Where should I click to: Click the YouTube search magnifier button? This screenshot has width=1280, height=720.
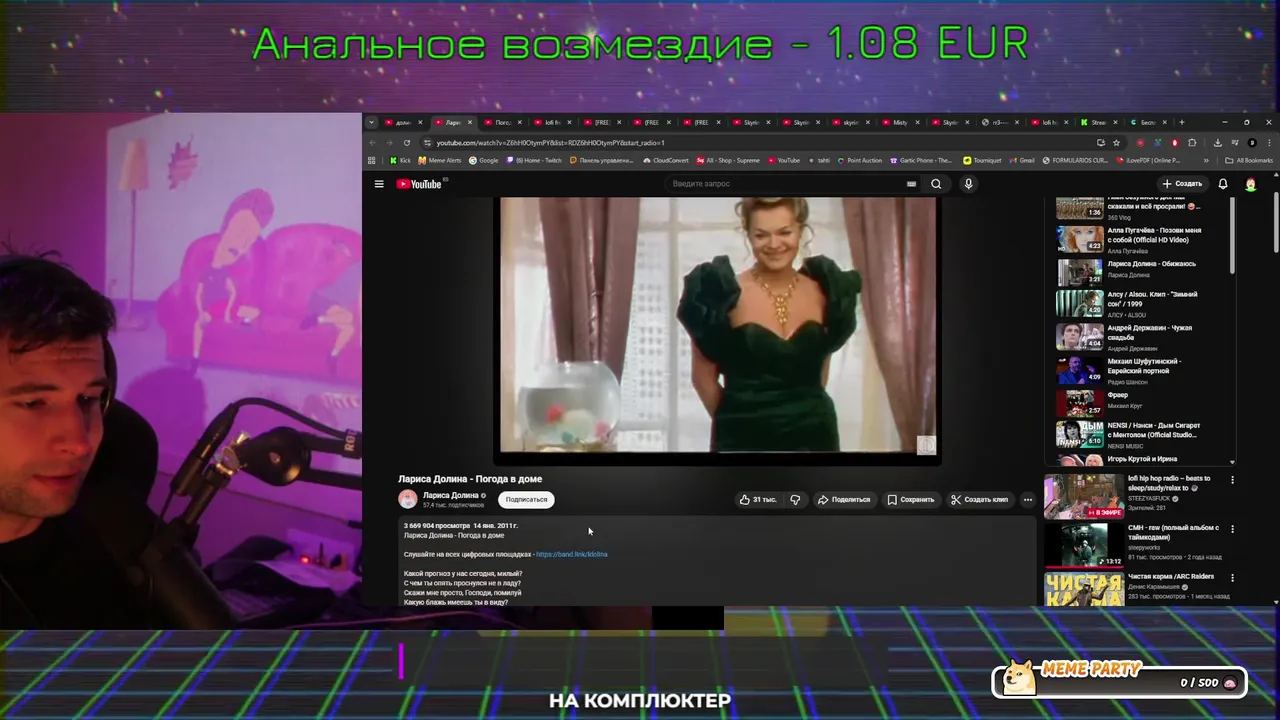936,184
